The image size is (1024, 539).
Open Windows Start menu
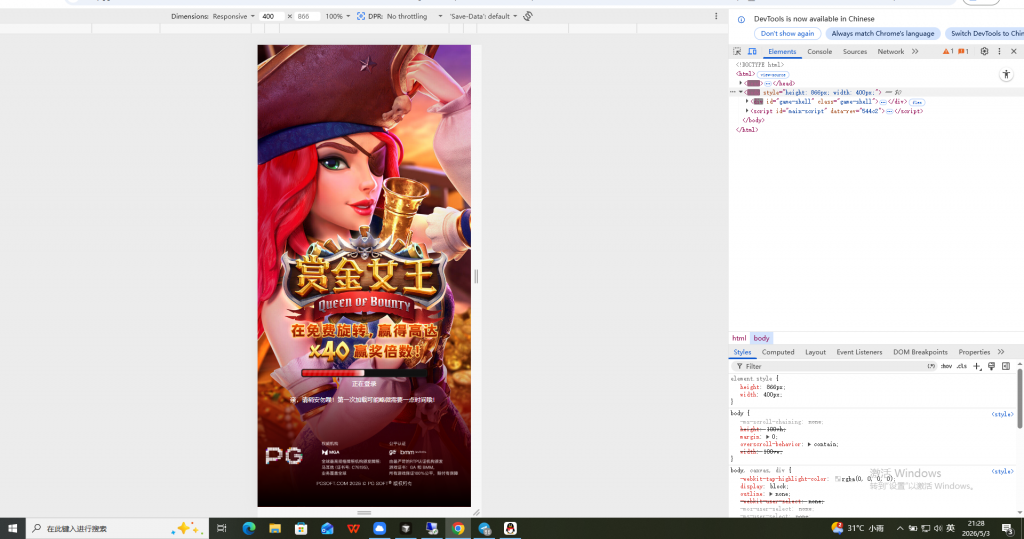tap(12, 529)
